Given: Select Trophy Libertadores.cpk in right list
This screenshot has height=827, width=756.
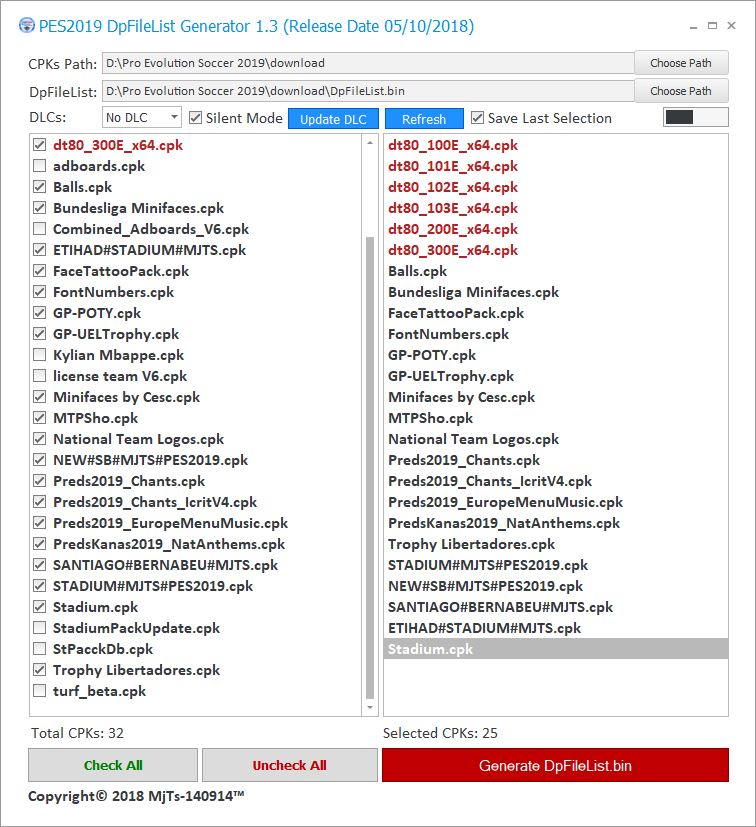Looking at the screenshot, I should tap(471, 544).
